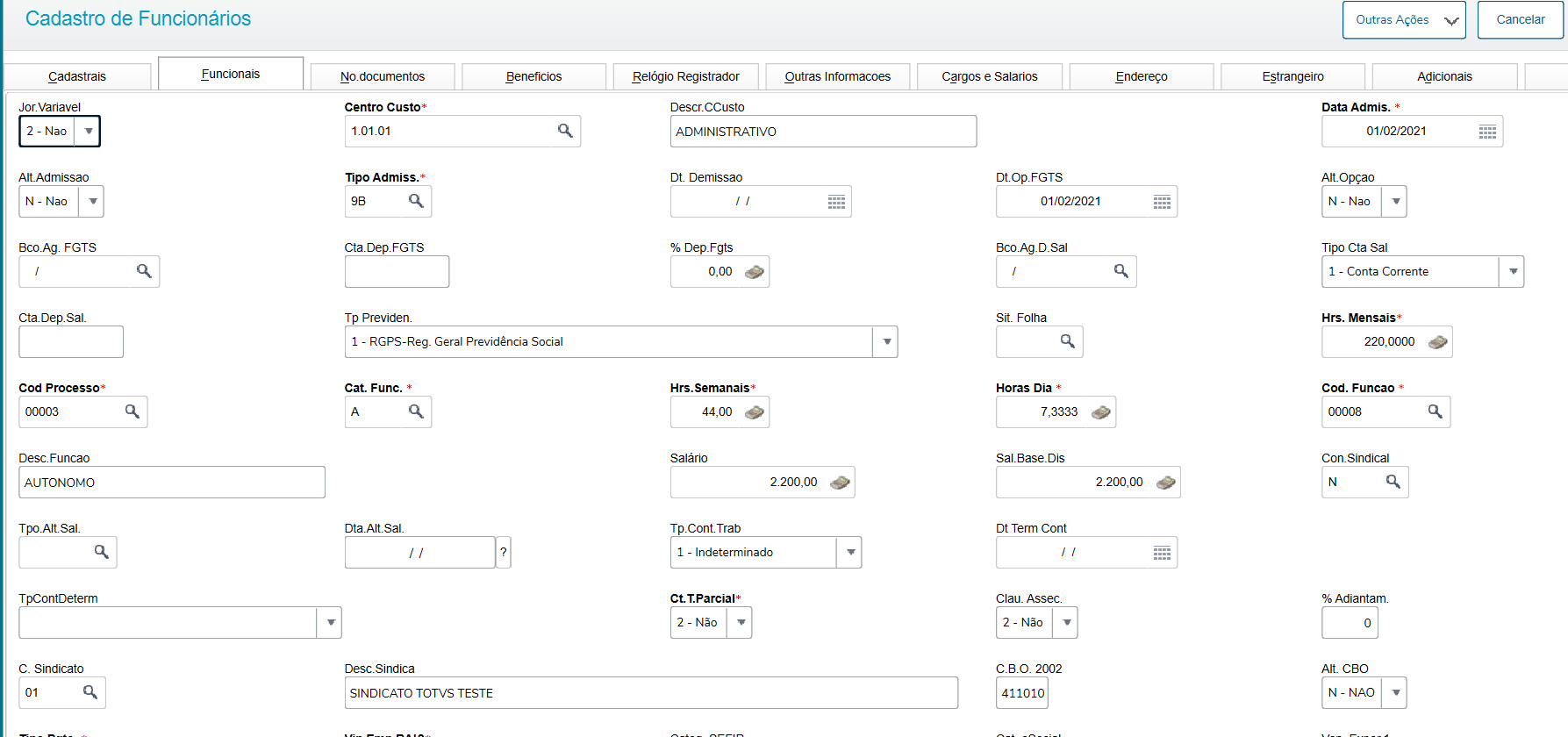The width and height of the screenshot is (1568, 737).
Task: Open the Tp Previden. dropdown list
Action: pos(886,341)
